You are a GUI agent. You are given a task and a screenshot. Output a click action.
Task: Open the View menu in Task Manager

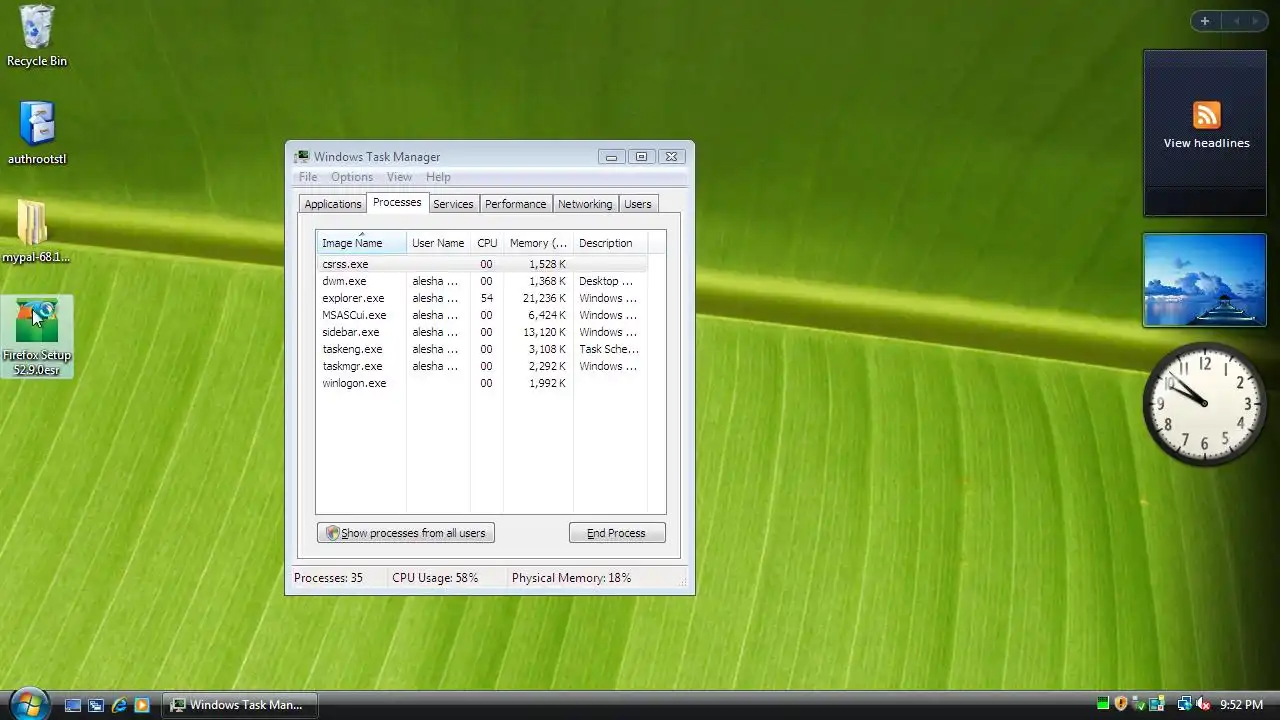pos(399,177)
